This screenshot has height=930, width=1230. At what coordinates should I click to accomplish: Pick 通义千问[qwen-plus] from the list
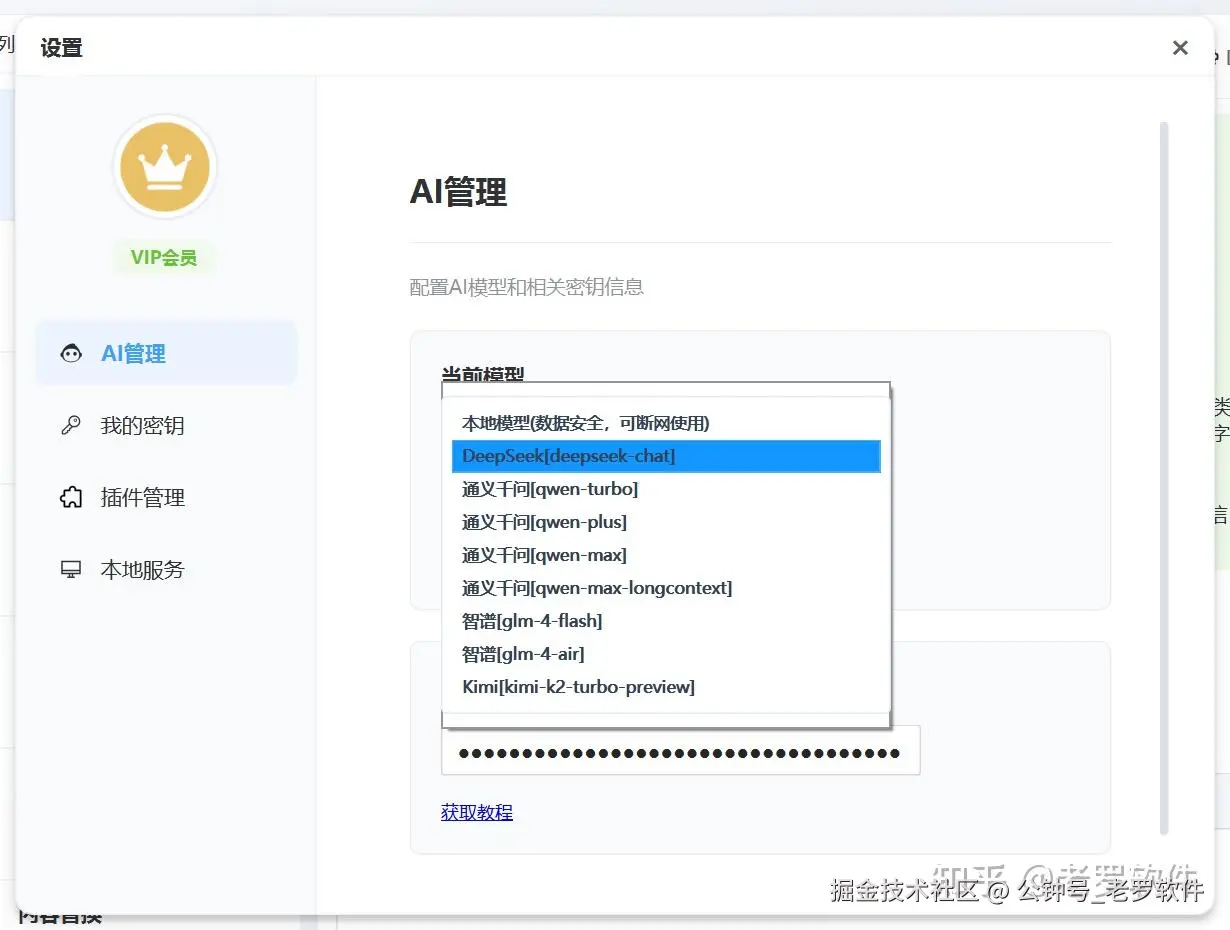(666, 522)
